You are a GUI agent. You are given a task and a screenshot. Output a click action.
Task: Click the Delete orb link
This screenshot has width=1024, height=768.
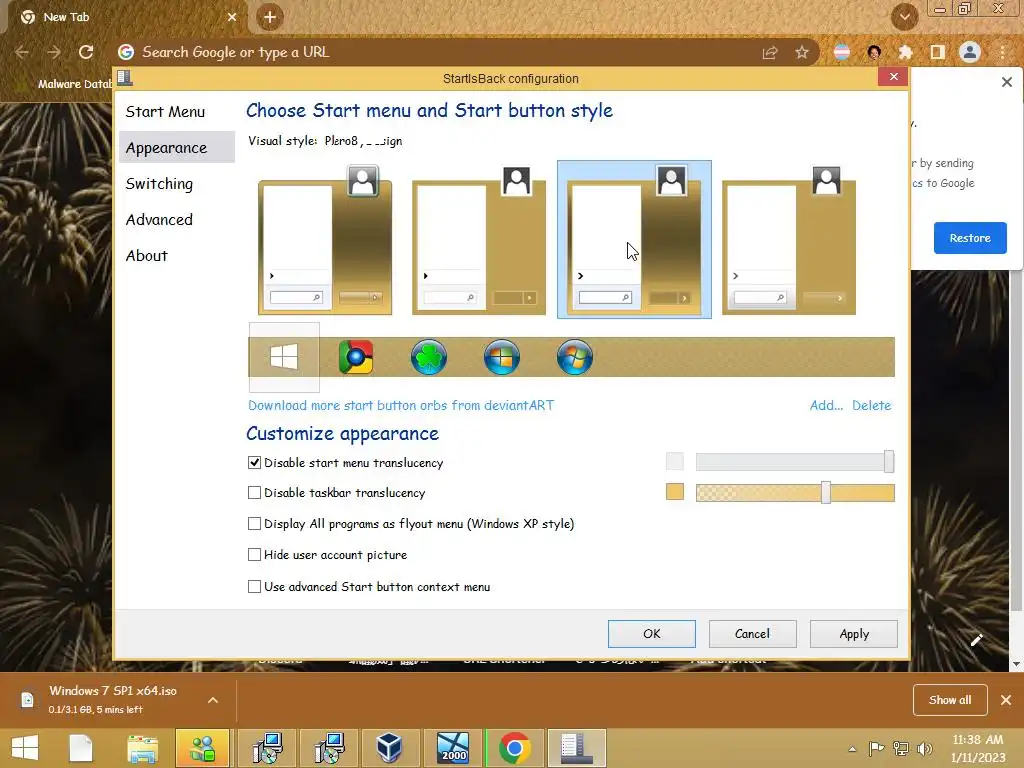[871, 405]
